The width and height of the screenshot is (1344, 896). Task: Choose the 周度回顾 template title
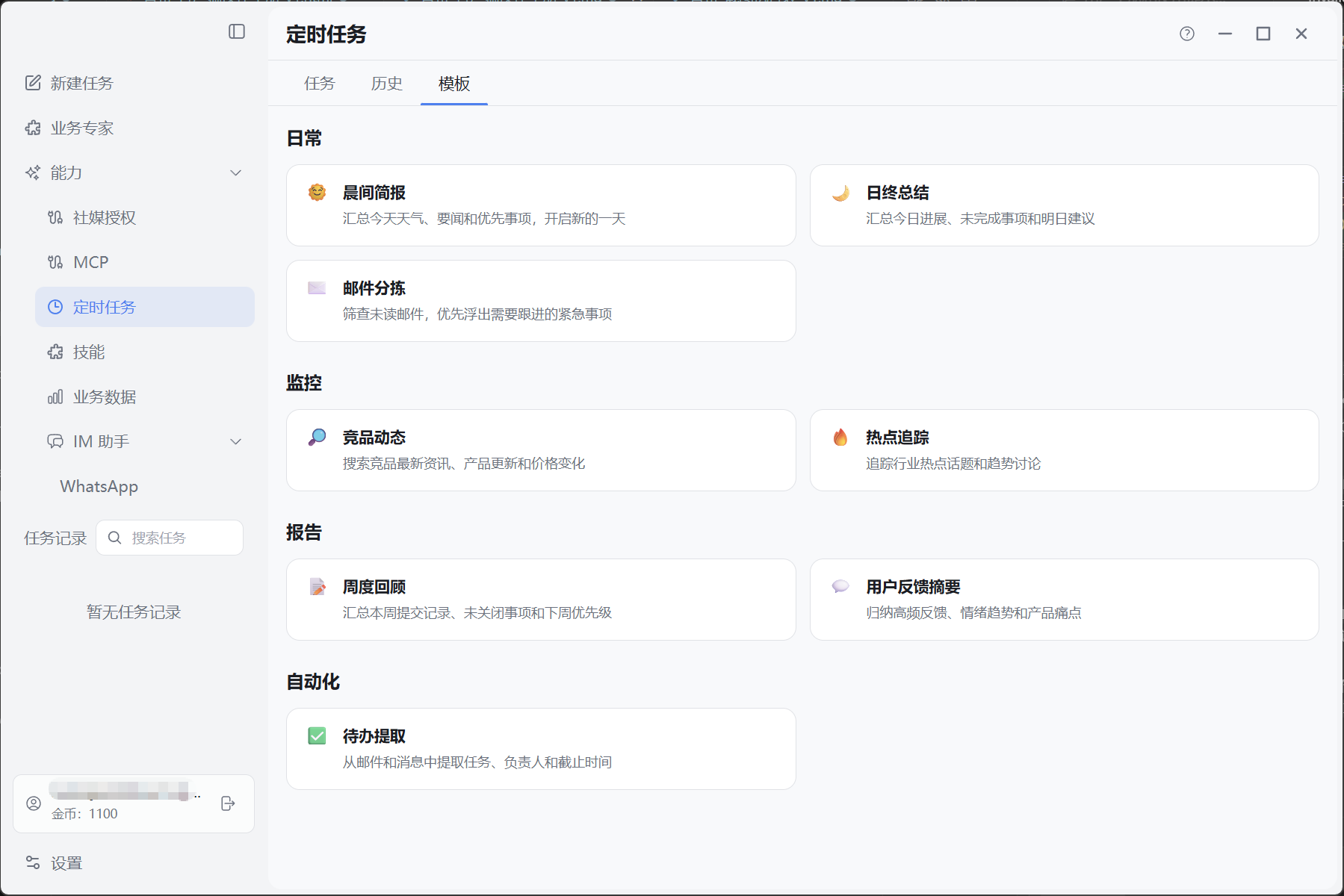pyautogui.click(x=374, y=587)
